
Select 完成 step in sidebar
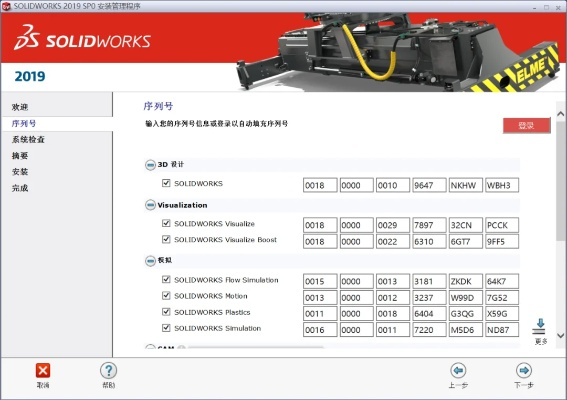(x=20, y=188)
